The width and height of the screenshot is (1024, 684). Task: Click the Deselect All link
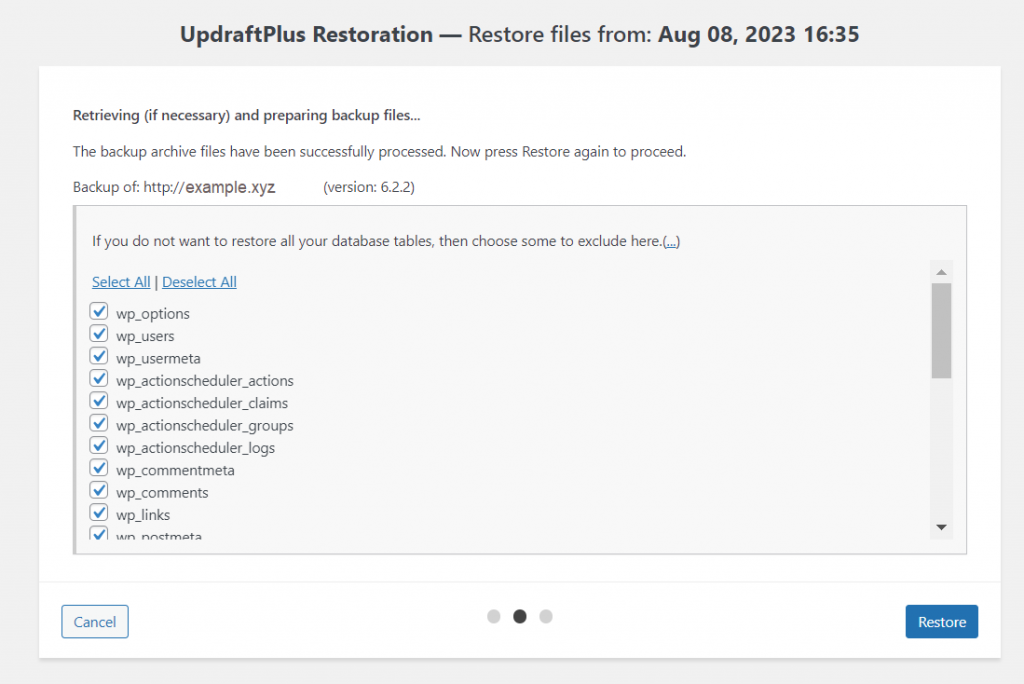(198, 281)
